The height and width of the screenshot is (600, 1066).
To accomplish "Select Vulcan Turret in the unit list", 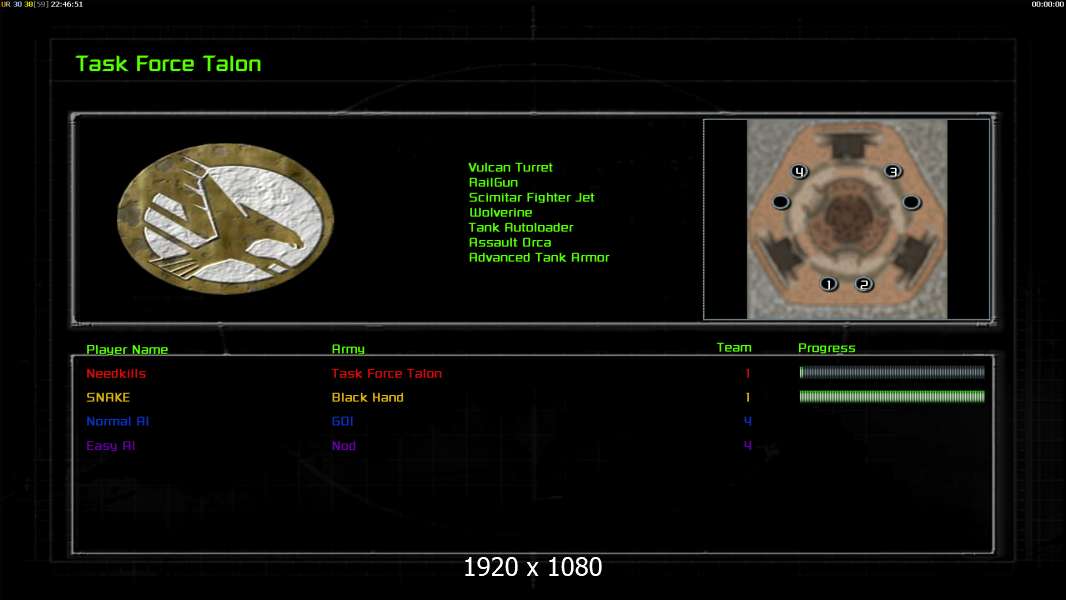I will click(510, 168).
